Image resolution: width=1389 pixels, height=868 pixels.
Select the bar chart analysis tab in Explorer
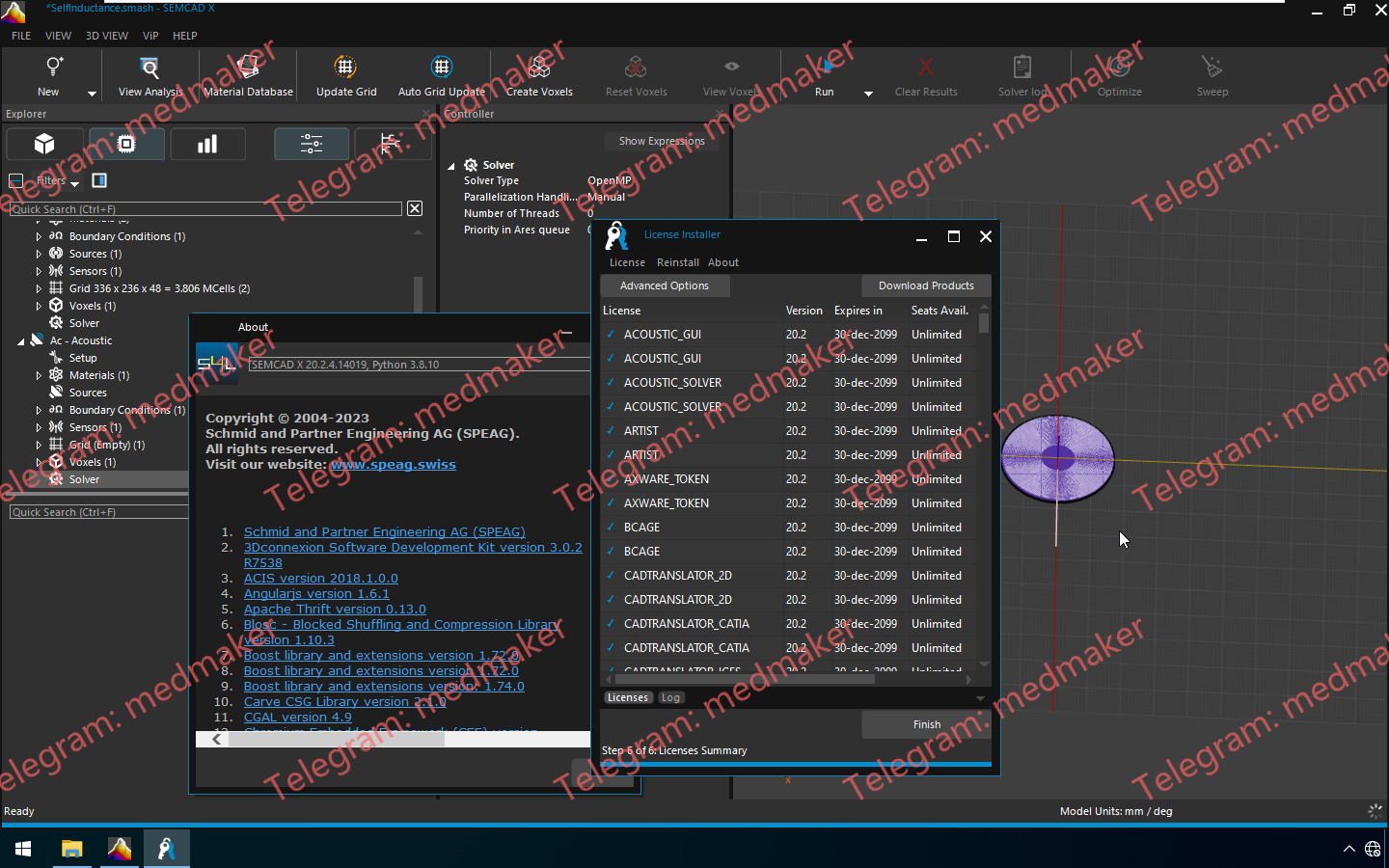pyautogui.click(x=207, y=144)
